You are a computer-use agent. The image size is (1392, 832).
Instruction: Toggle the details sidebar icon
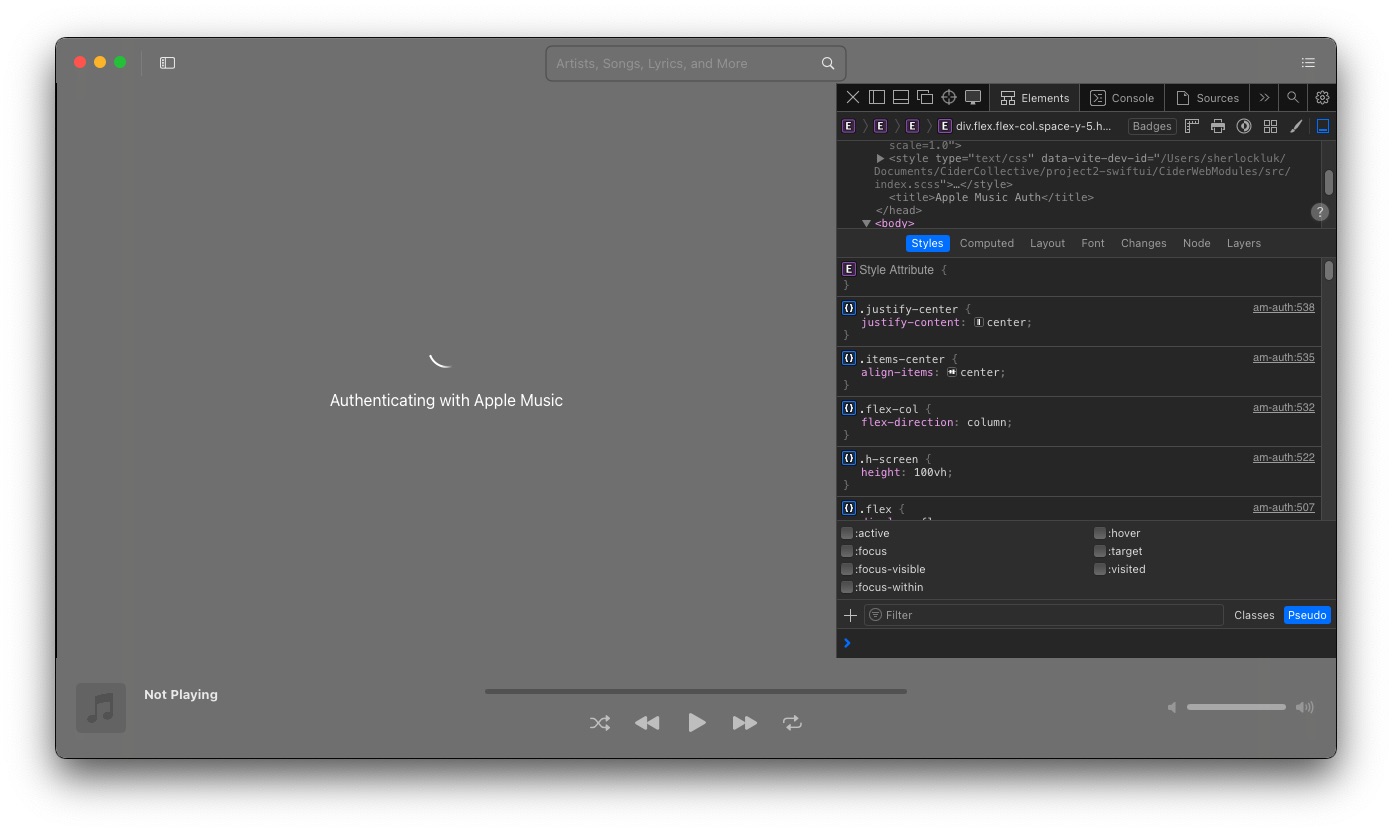click(x=1323, y=126)
